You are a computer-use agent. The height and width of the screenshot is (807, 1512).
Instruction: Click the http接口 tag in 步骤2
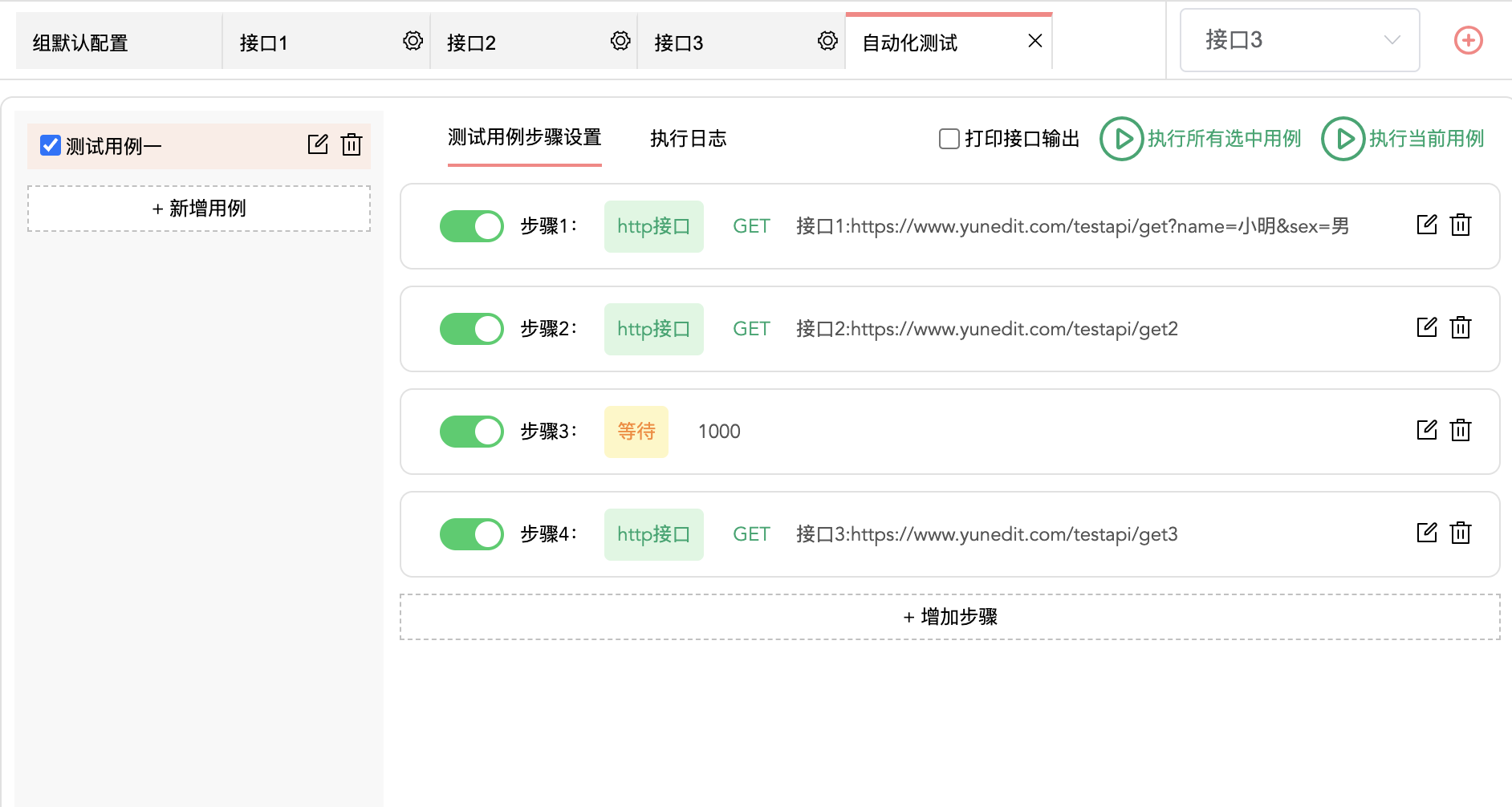654,329
